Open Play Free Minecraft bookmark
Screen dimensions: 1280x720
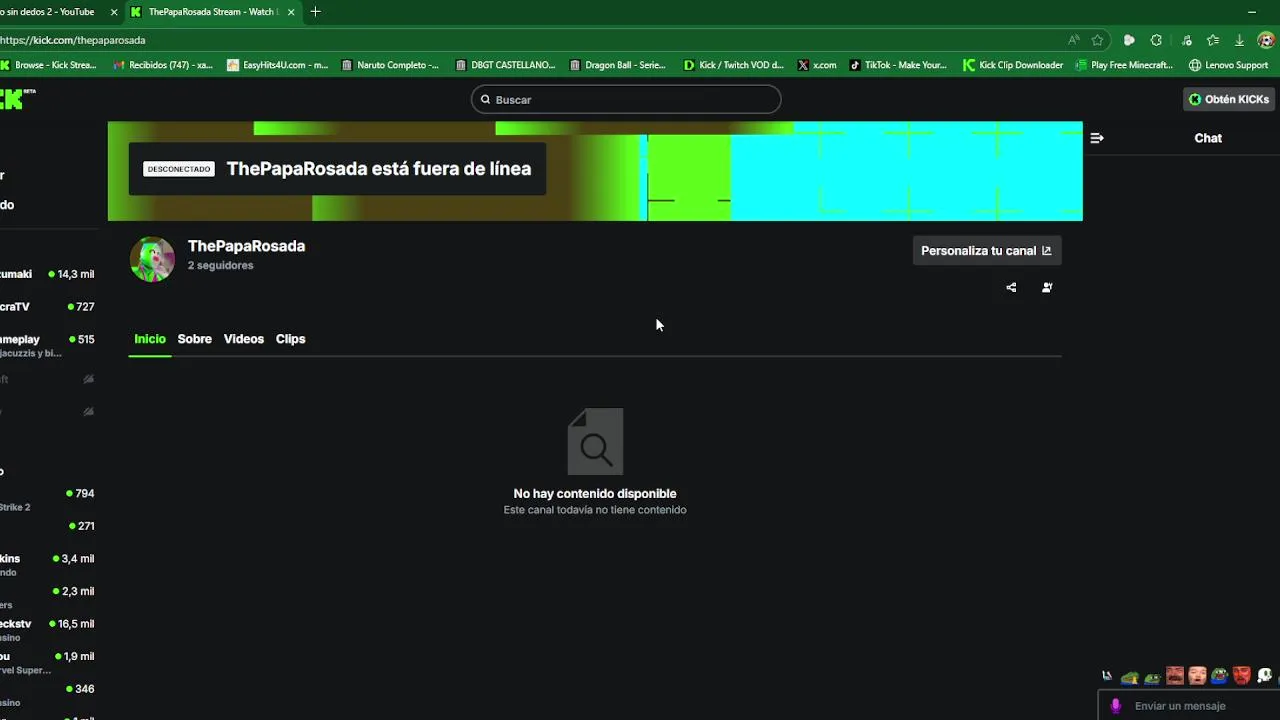pyautogui.click(x=1124, y=65)
